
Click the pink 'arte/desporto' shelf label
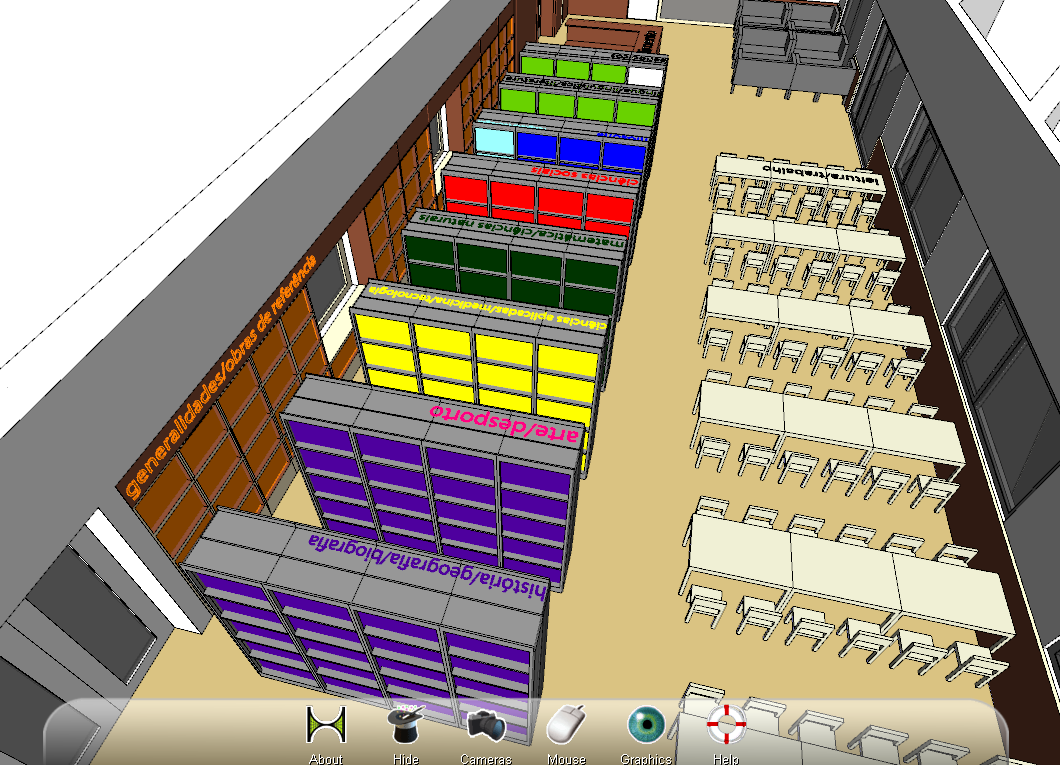tap(505, 422)
